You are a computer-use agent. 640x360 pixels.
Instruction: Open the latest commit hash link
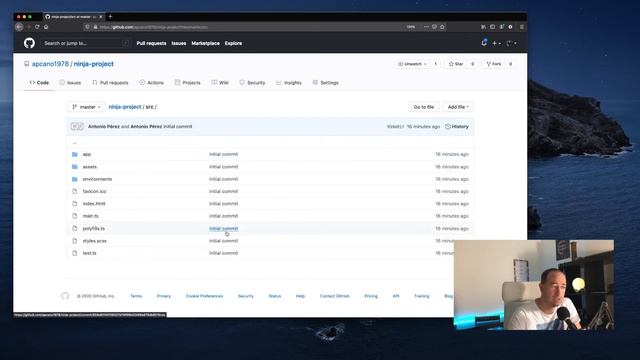pyautogui.click(x=395, y=127)
